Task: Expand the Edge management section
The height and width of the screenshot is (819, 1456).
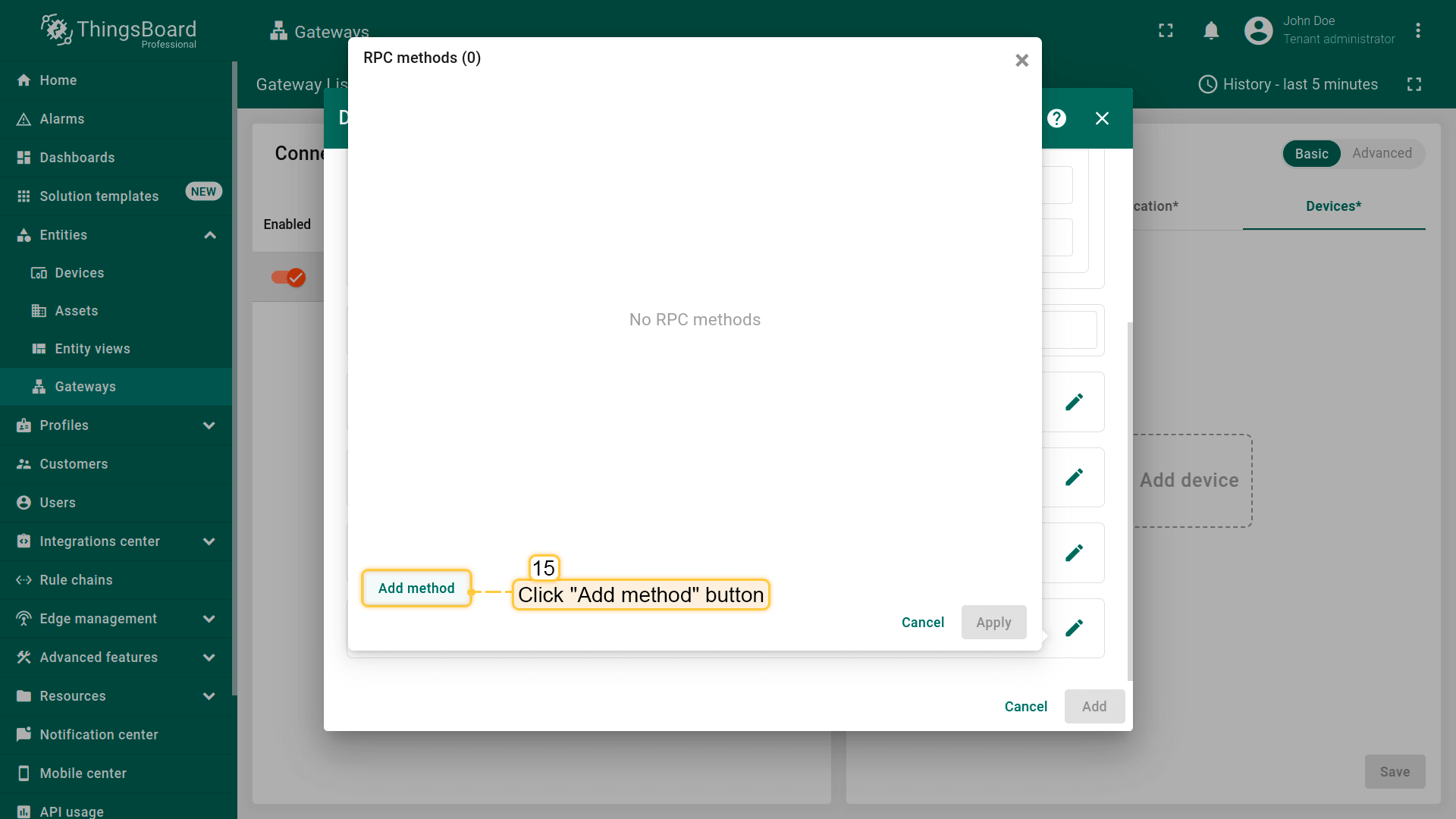Action: pos(209,619)
